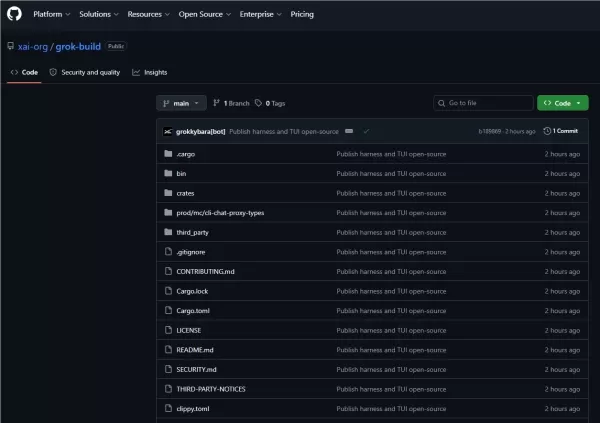Click the bin folder icon
The width and height of the screenshot is (600, 423).
[168, 173]
